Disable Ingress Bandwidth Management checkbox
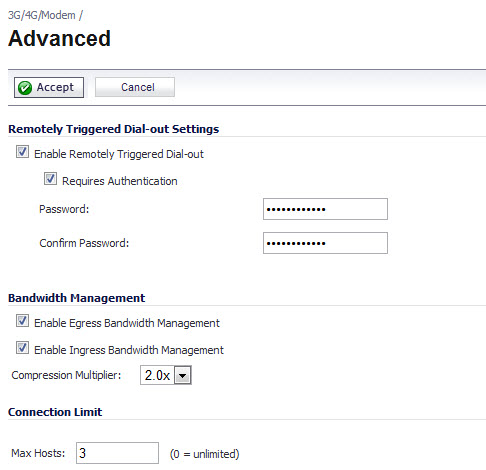486x470 pixels. point(22,348)
